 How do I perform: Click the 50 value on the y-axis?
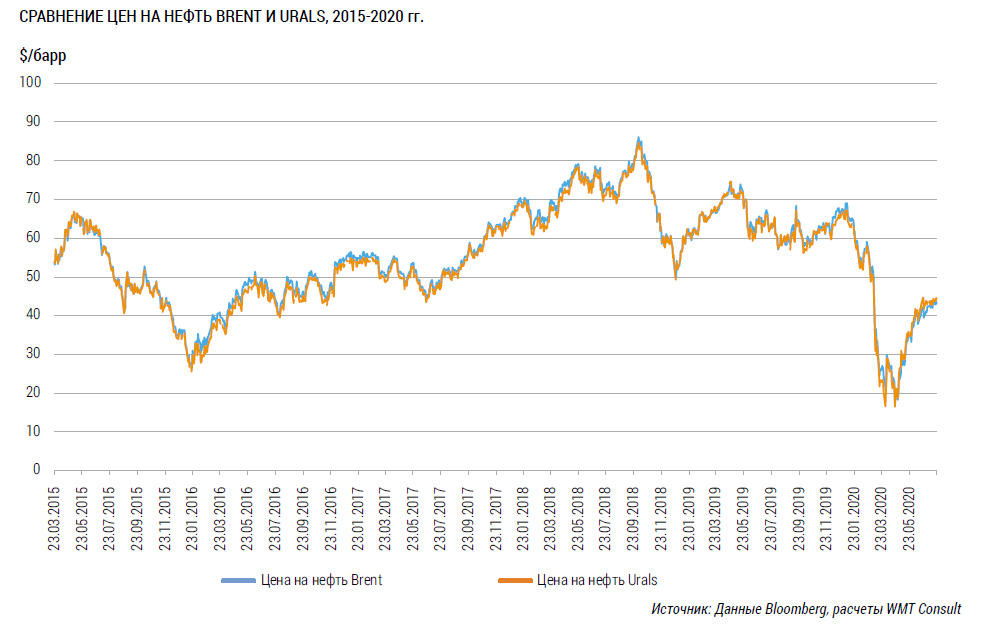32,277
